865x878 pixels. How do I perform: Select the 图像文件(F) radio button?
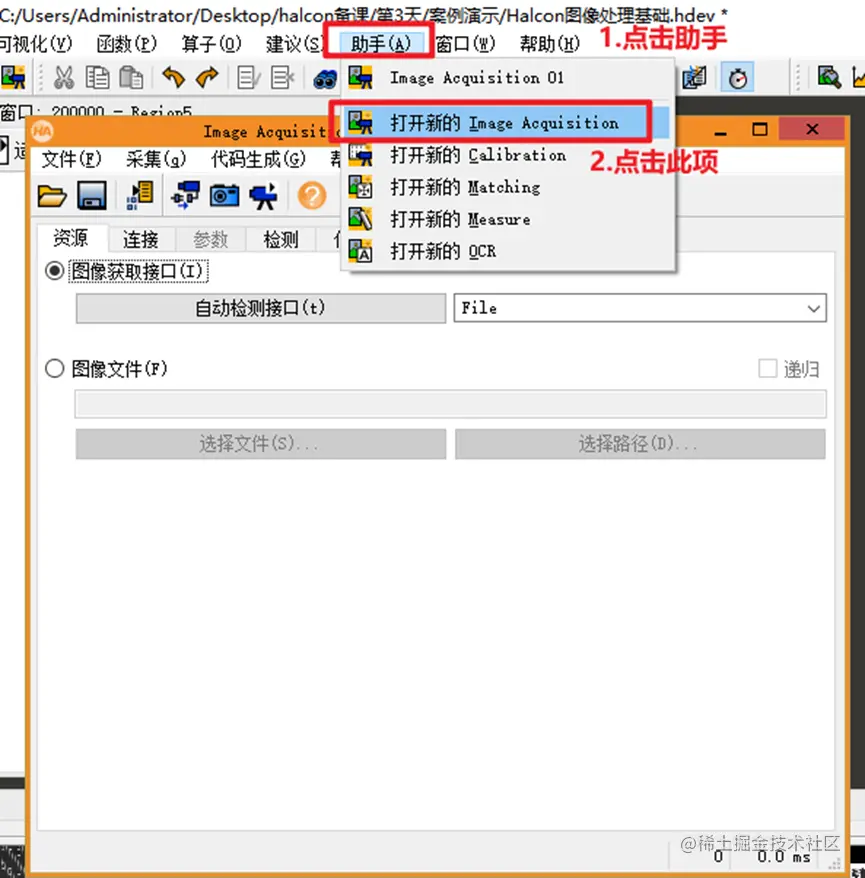(x=54, y=369)
